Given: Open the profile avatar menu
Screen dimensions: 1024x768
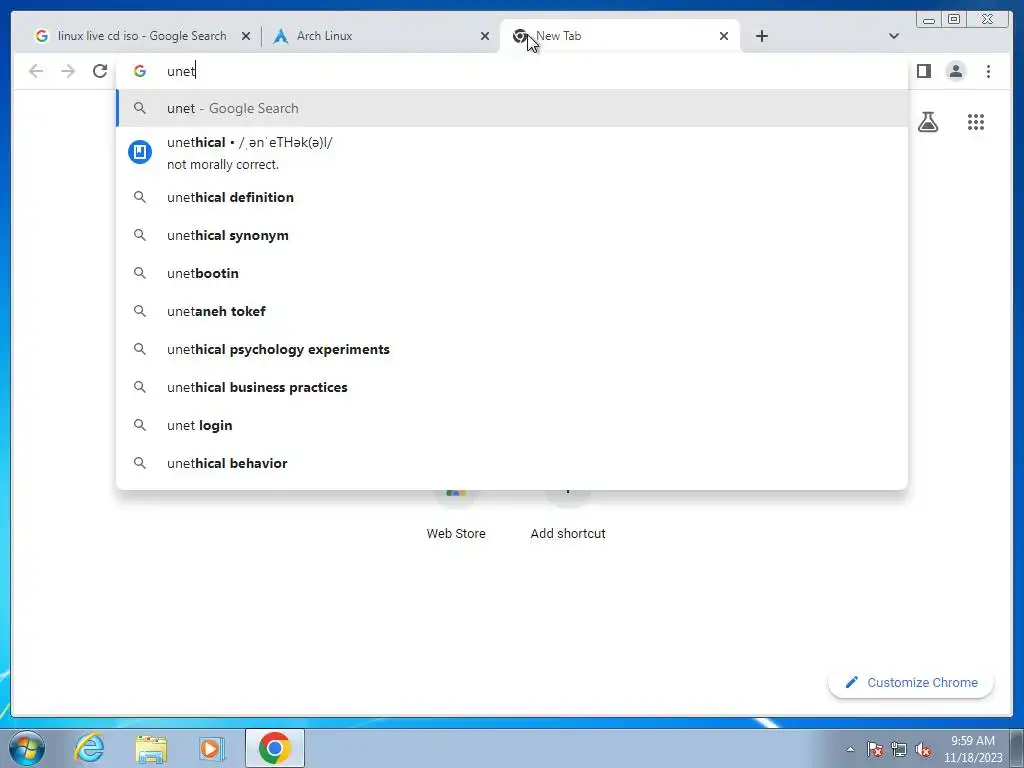Looking at the screenshot, I should click(955, 71).
